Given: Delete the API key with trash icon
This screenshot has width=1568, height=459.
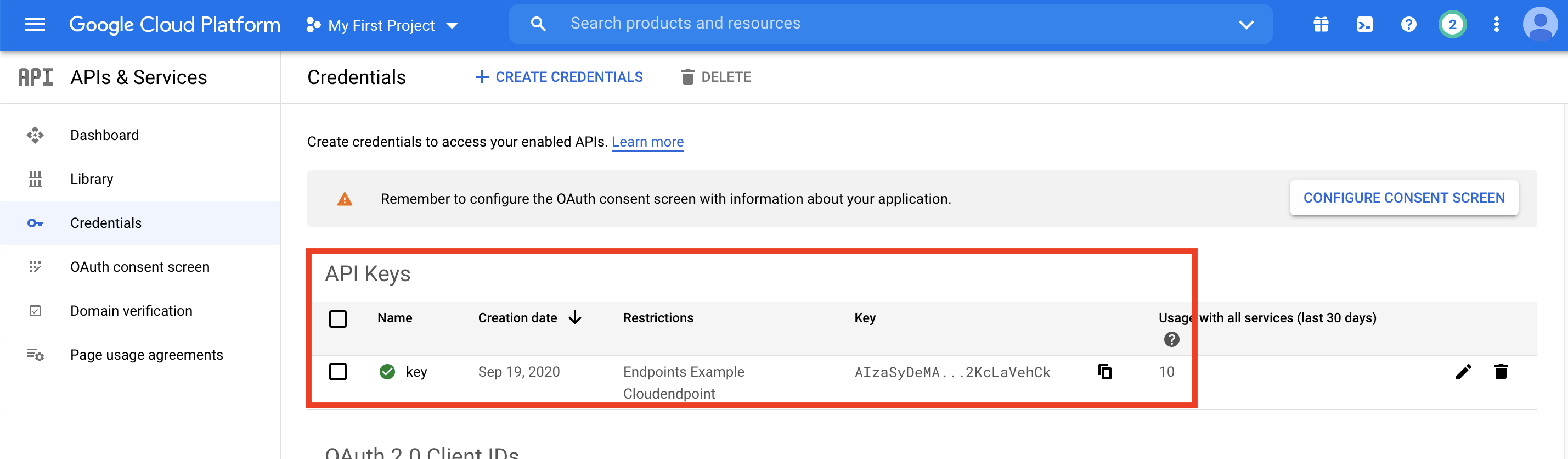Looking at the screenshot, I should [x=1501, y=371].
